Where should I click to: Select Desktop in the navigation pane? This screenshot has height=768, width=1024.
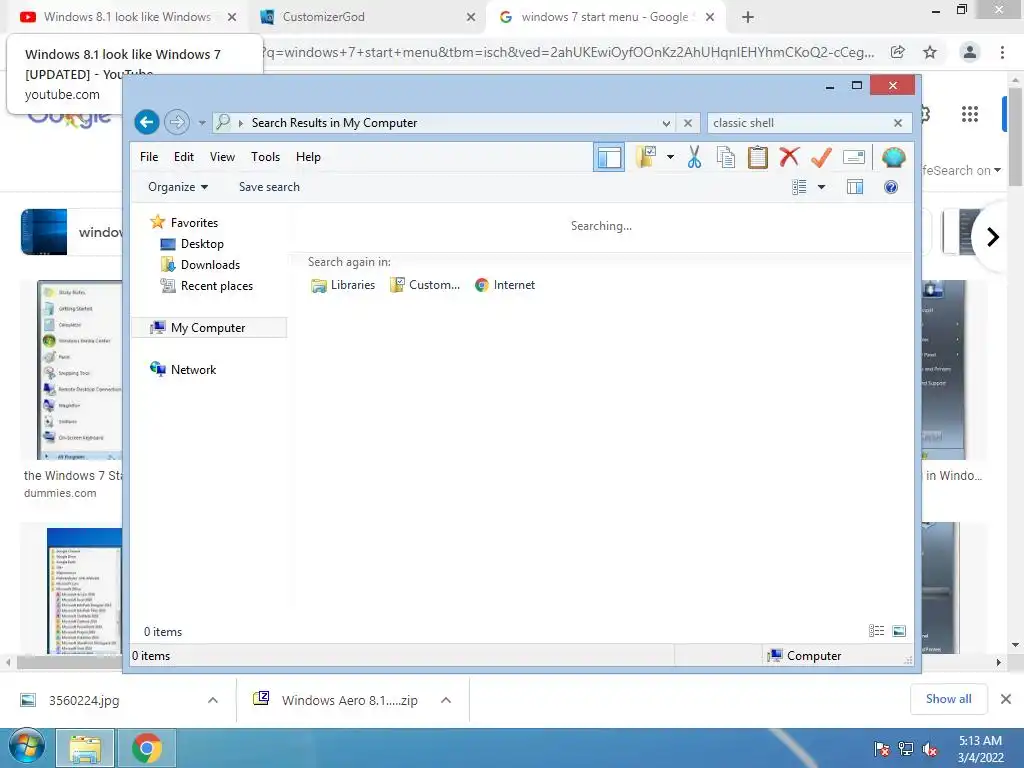pos(202,244)
